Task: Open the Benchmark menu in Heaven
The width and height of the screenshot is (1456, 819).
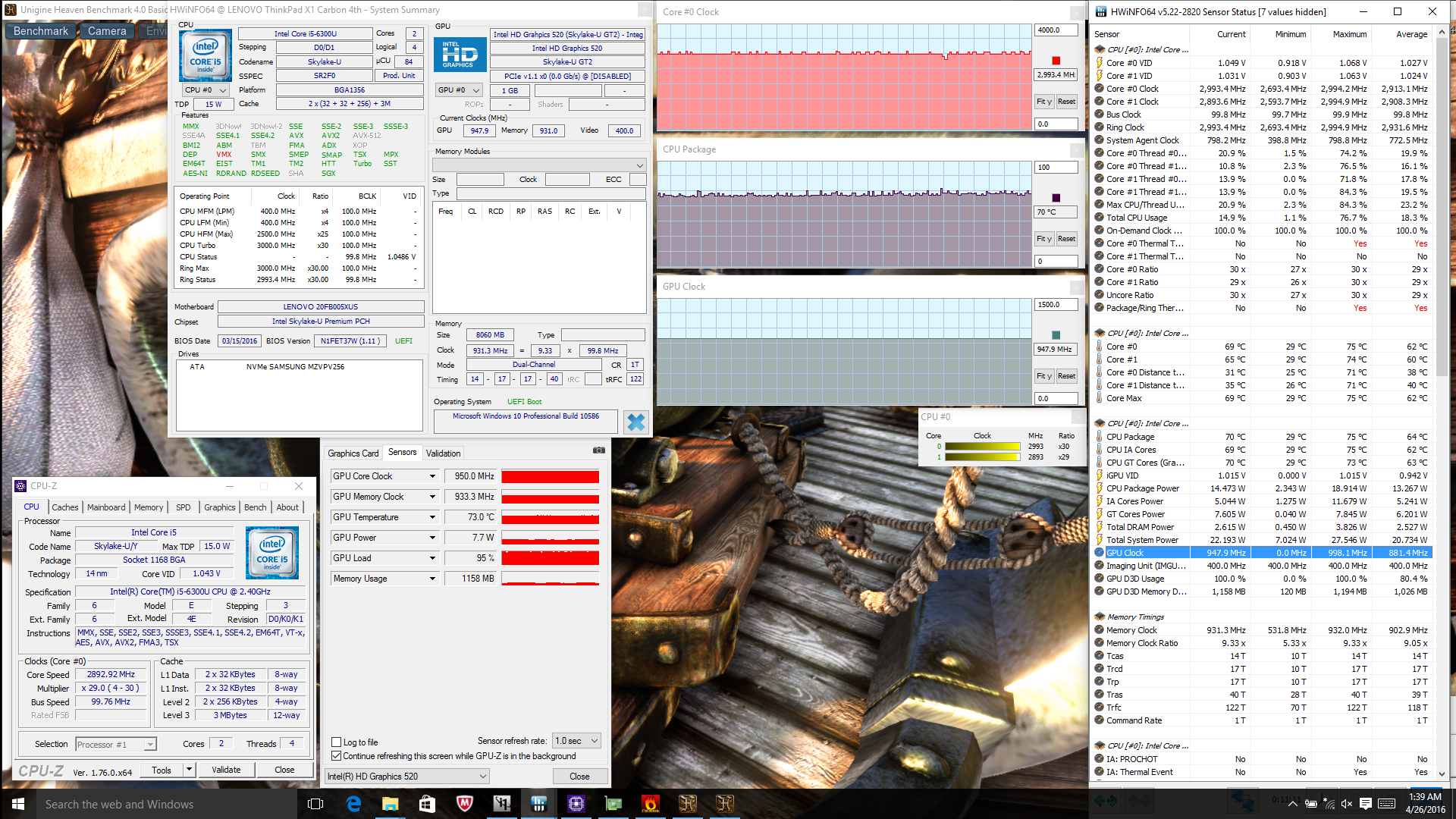Action: [x=41, y=31]
